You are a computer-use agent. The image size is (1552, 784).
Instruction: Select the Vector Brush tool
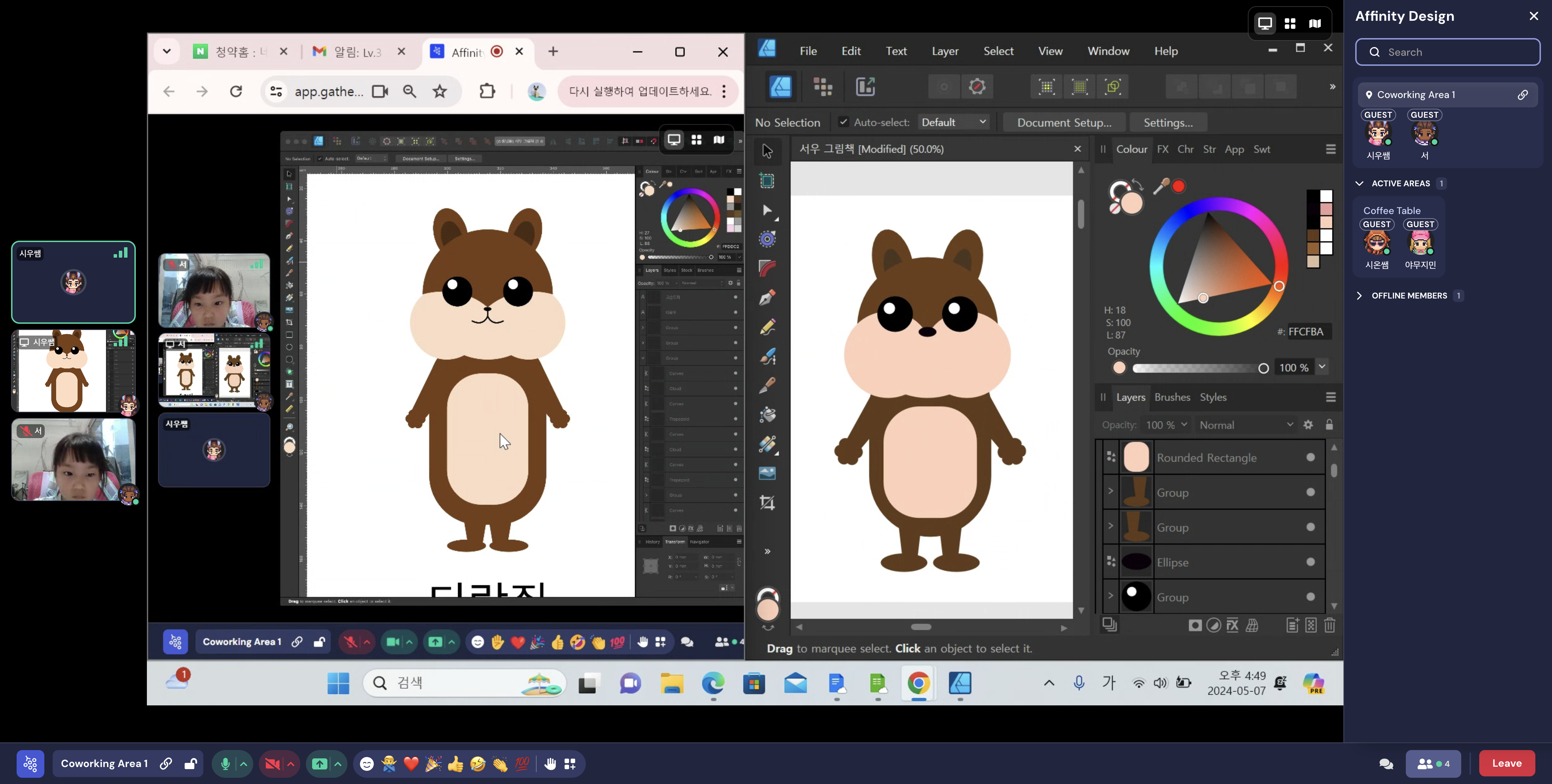click(767, 356)
